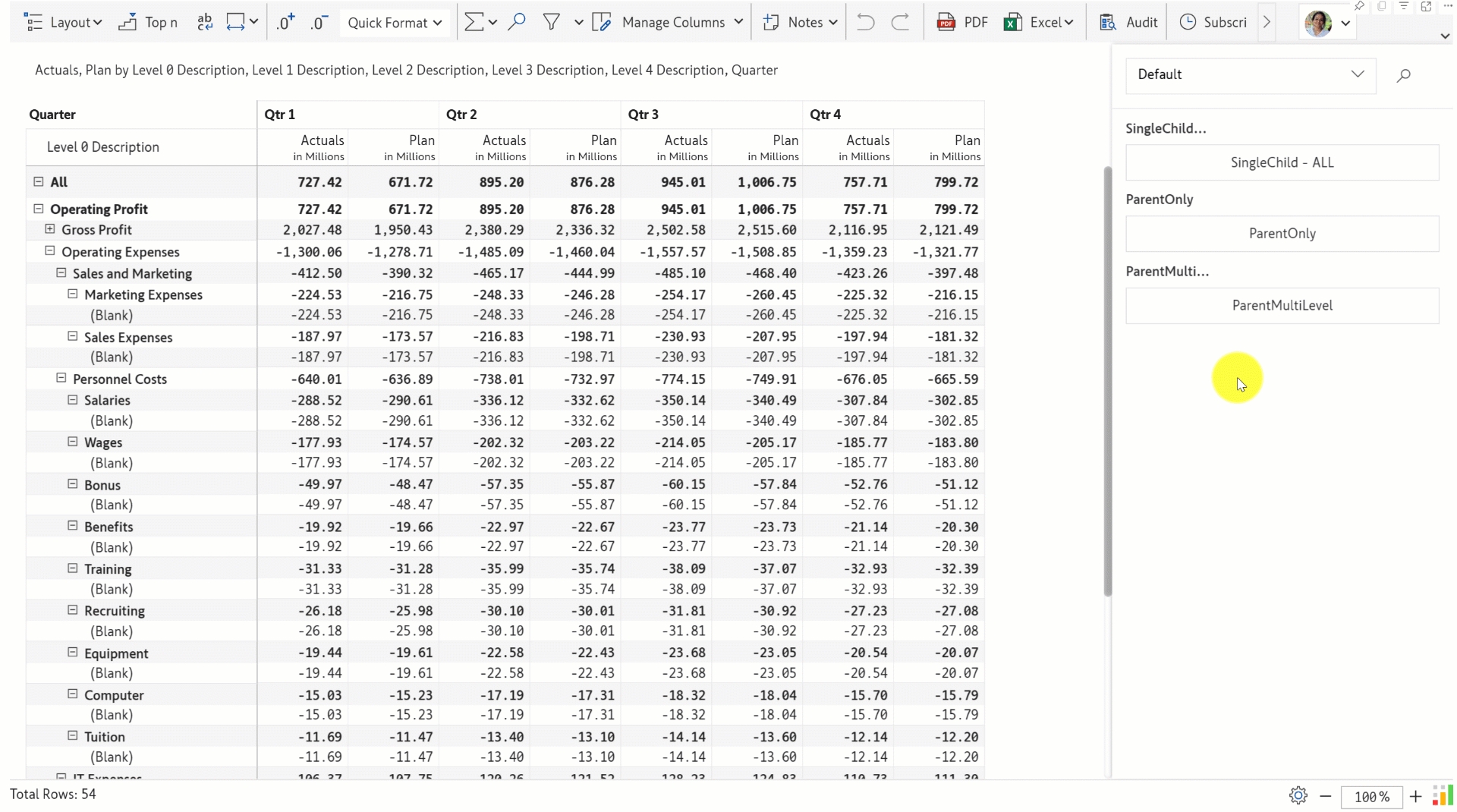Select the ParentOnly button
The image size is (1457, 812).
[x=1282, y=234]
